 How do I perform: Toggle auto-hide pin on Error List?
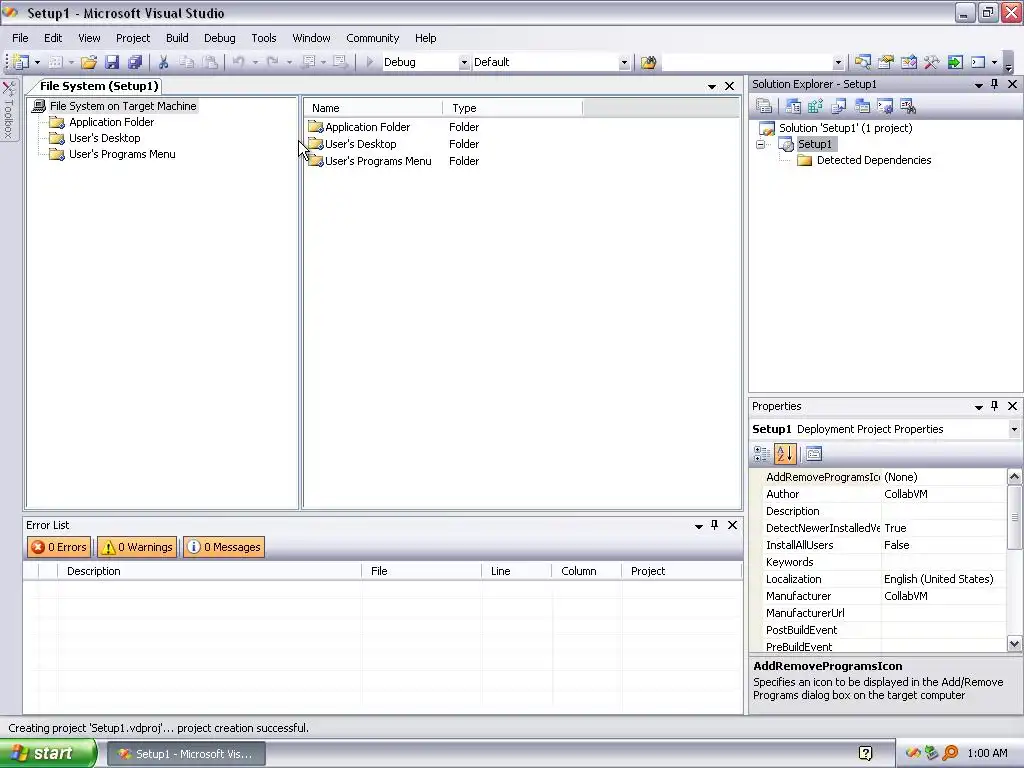(714, 524)
